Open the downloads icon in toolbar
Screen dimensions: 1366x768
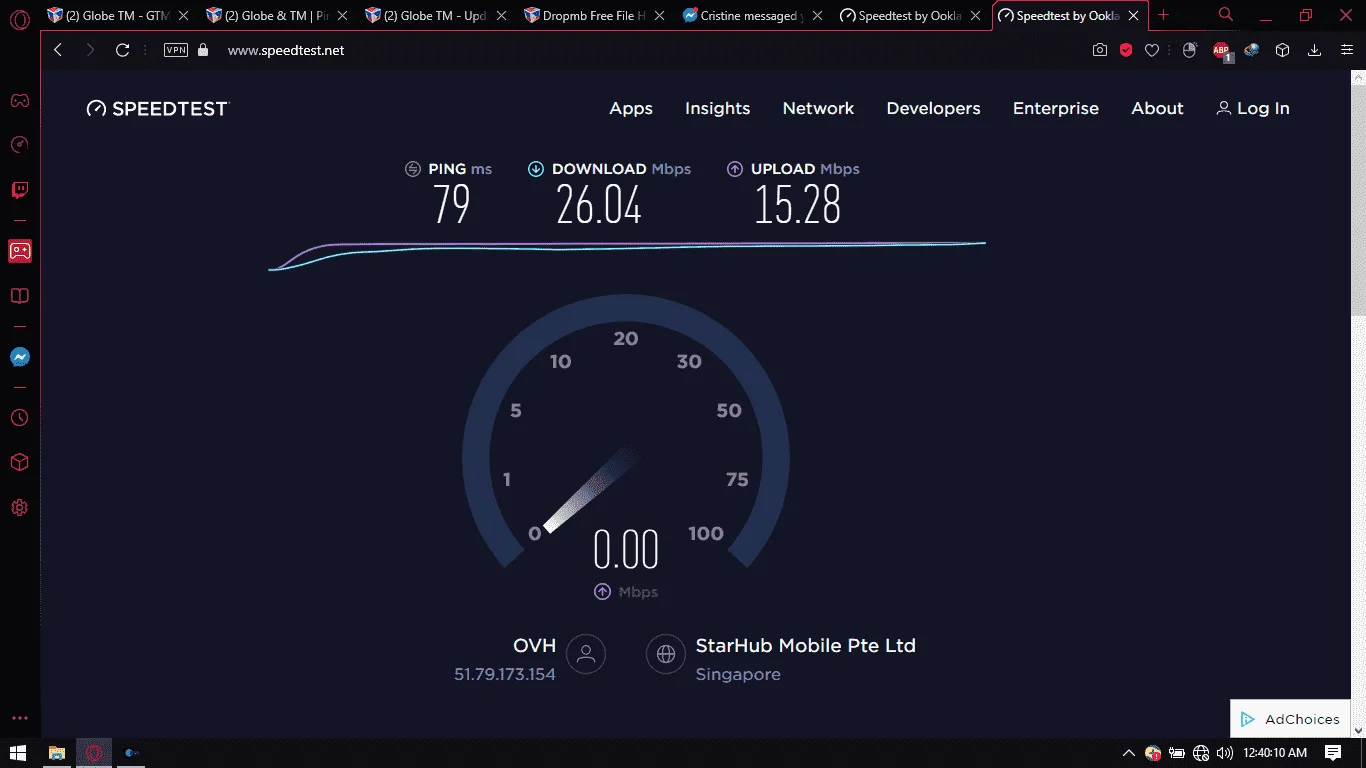point(1315,50)
